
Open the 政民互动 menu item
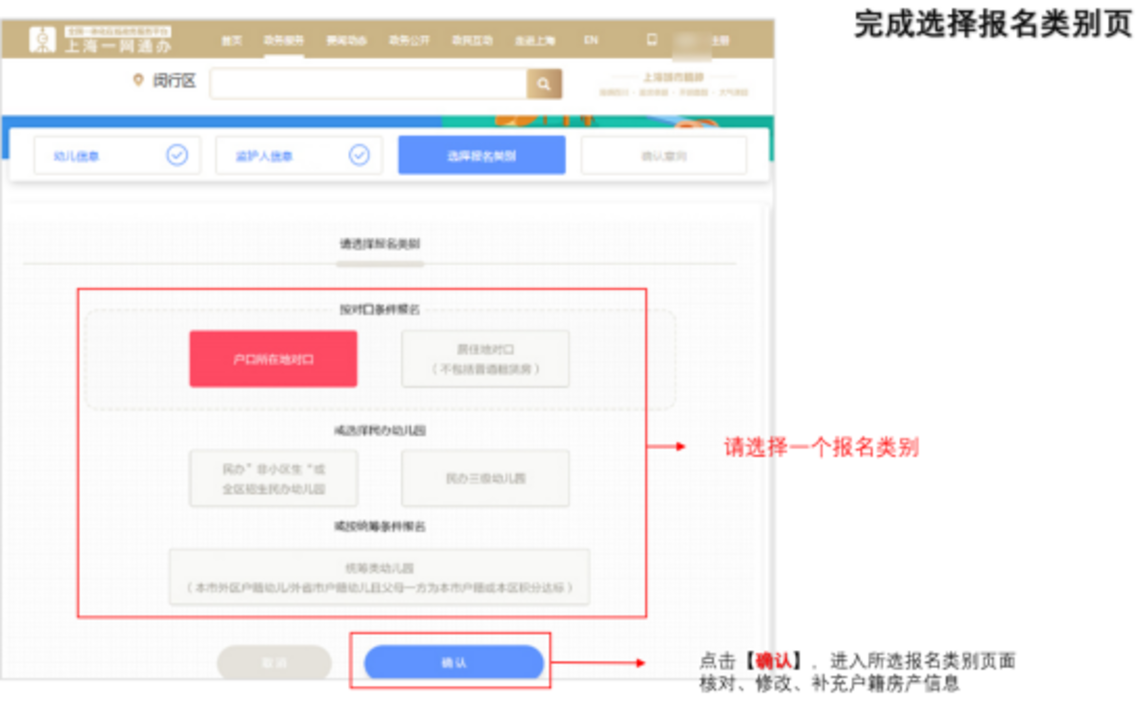click(470, 38)
